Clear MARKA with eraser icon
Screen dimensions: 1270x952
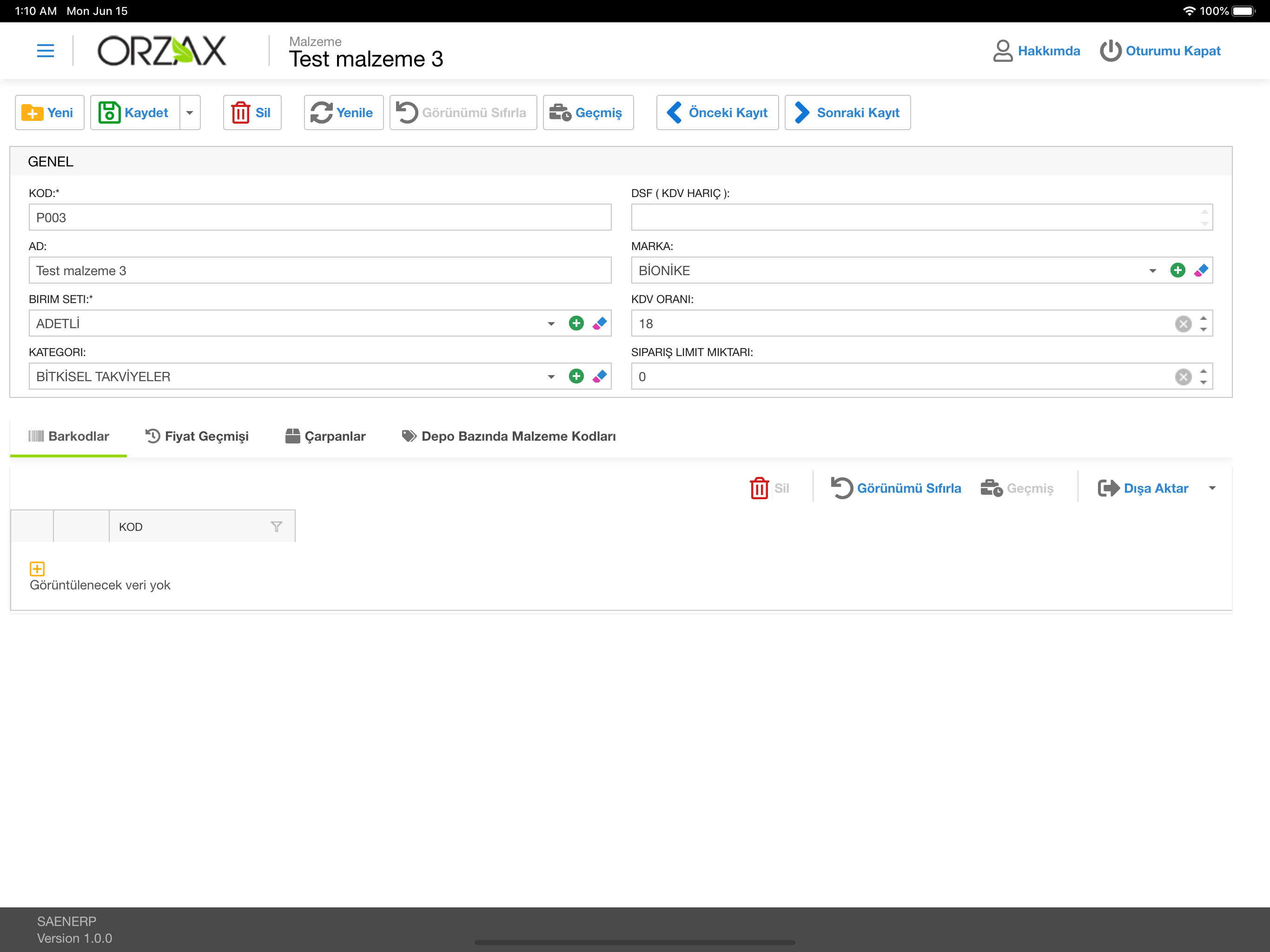[1201, 271]
